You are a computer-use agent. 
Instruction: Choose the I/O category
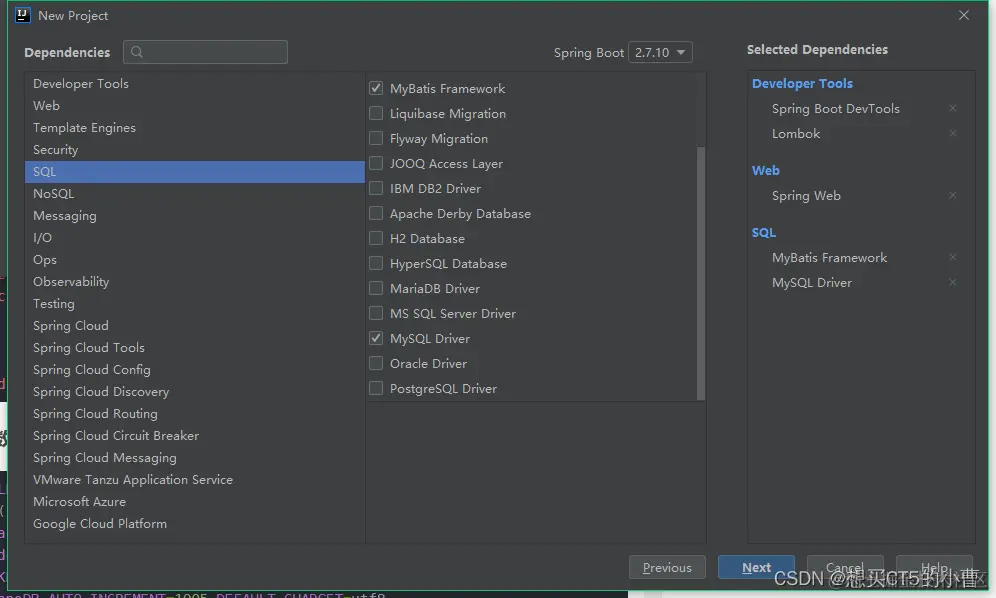click(x=194, y=238)
